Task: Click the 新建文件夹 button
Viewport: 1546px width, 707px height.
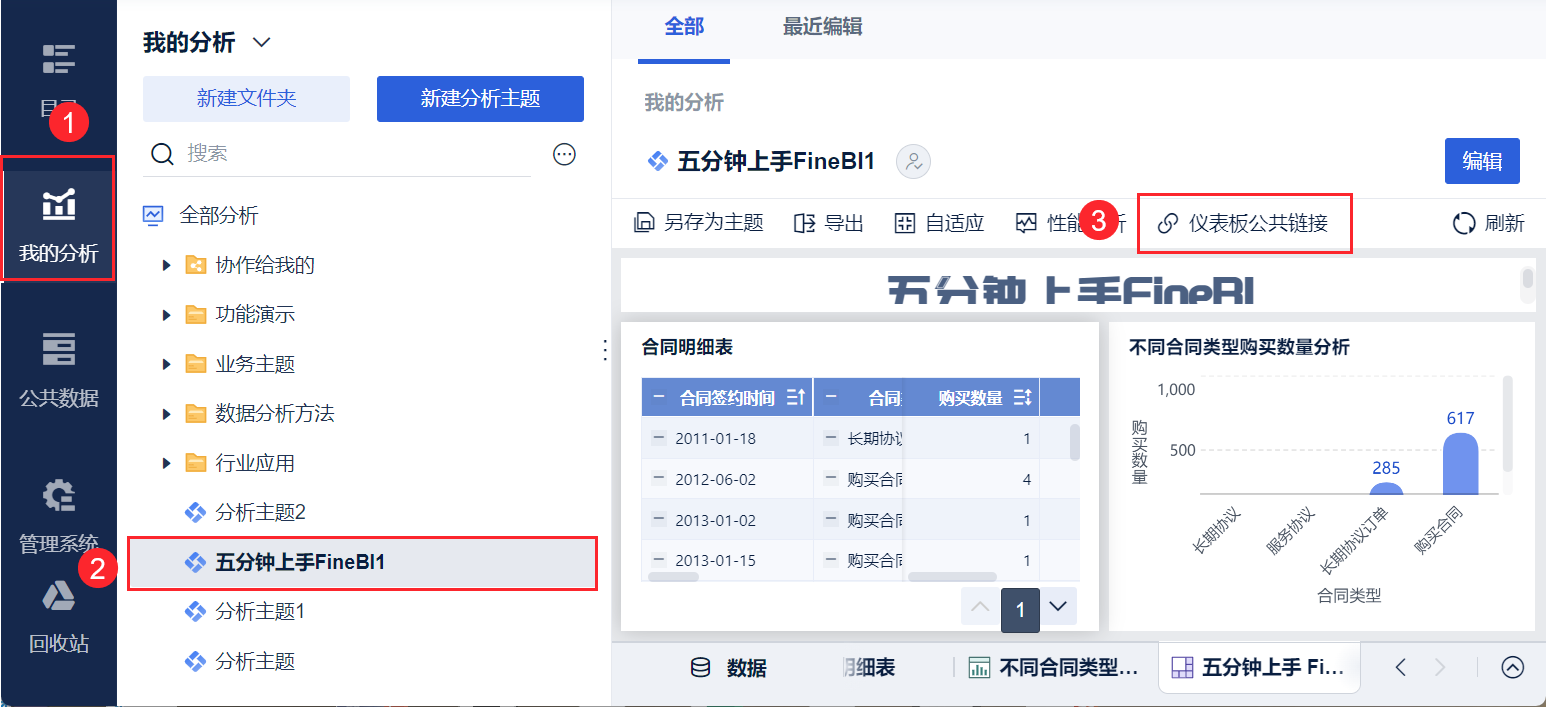Action: [246, 99]
